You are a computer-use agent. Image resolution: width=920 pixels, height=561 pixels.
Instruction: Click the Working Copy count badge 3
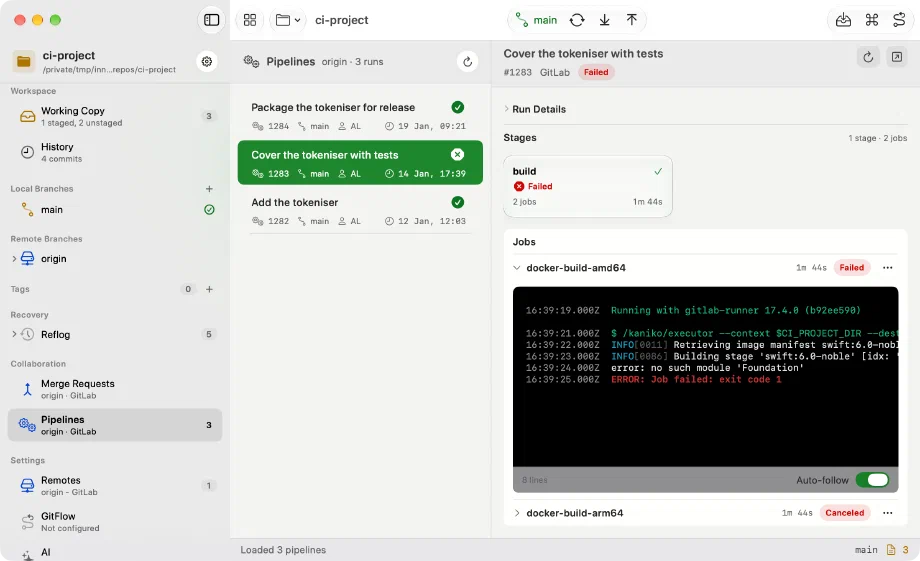208,116
